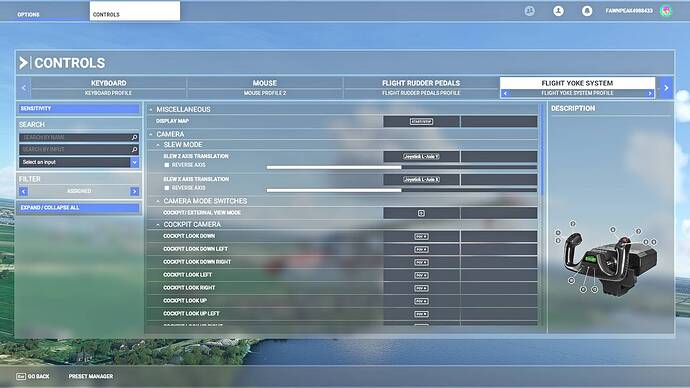Image resolution: width=690 pixels, height=388 pixels.
Task: Click the Display Map primary binding
Action: point(421,122)
